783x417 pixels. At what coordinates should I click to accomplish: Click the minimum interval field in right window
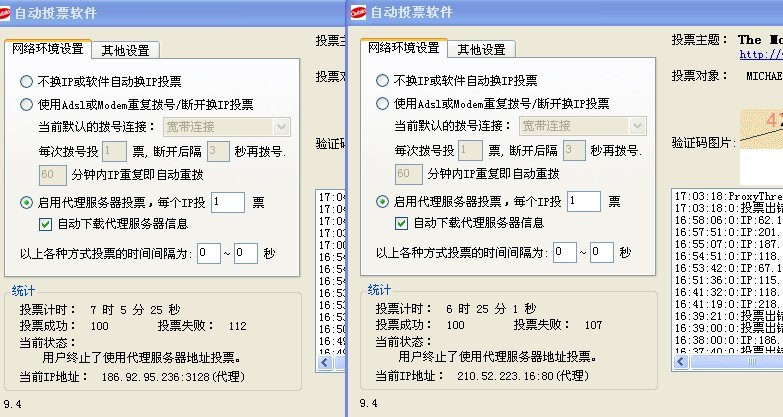coord(565,253)
